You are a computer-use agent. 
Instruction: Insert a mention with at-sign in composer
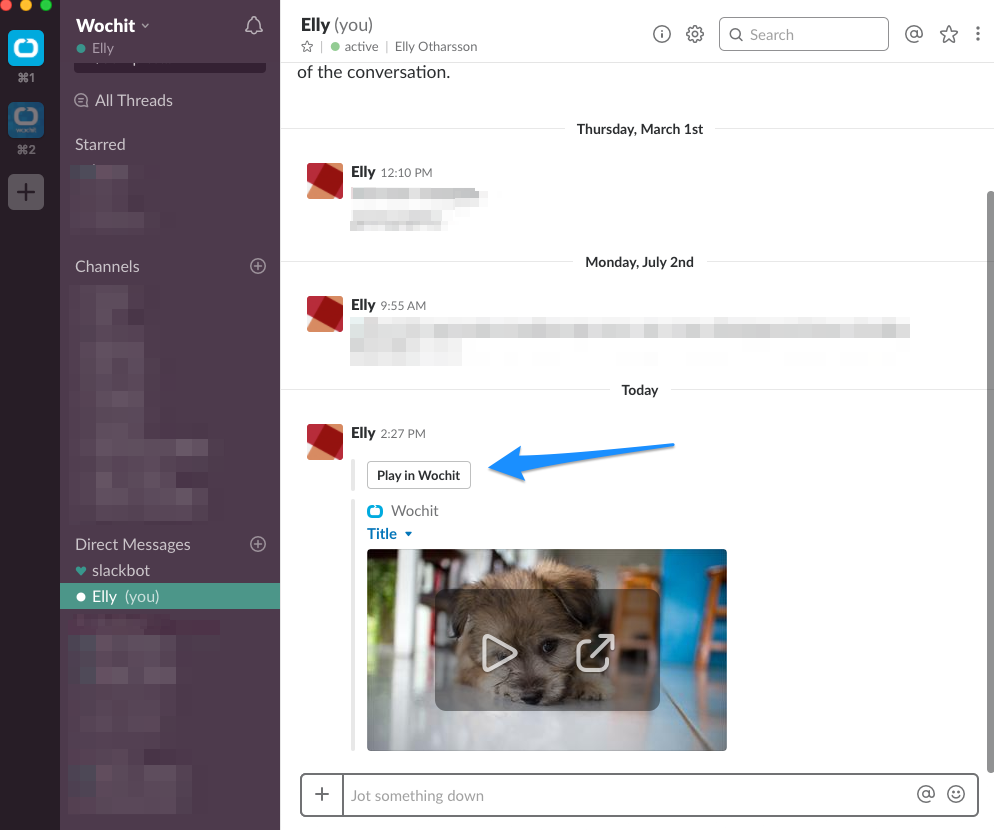pyautogui.click(x=926, y=794)
